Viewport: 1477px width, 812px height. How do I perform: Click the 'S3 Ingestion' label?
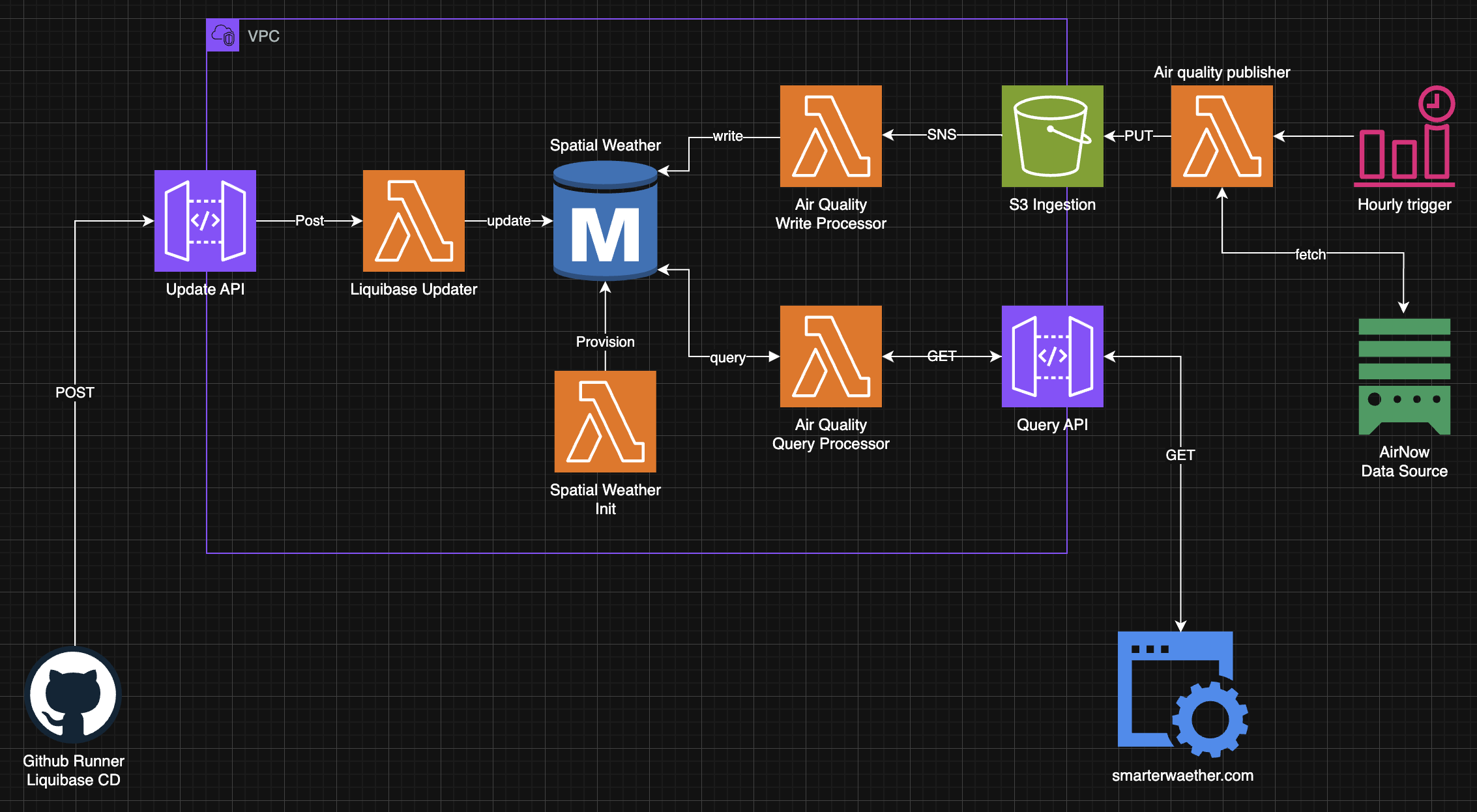tap(1053, 204)
